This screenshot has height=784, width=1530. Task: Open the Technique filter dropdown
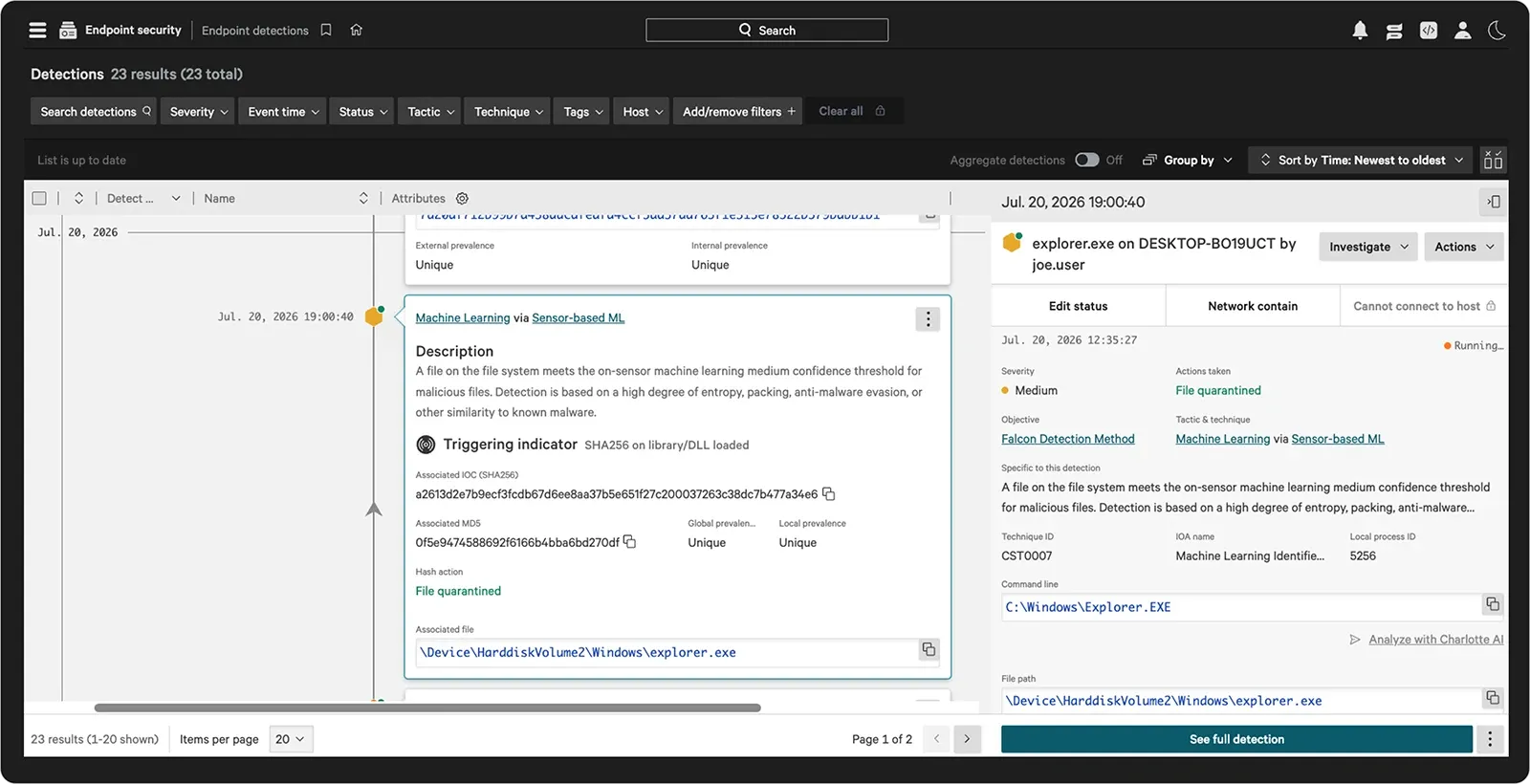pyautogui.click(x=508, y=112)
